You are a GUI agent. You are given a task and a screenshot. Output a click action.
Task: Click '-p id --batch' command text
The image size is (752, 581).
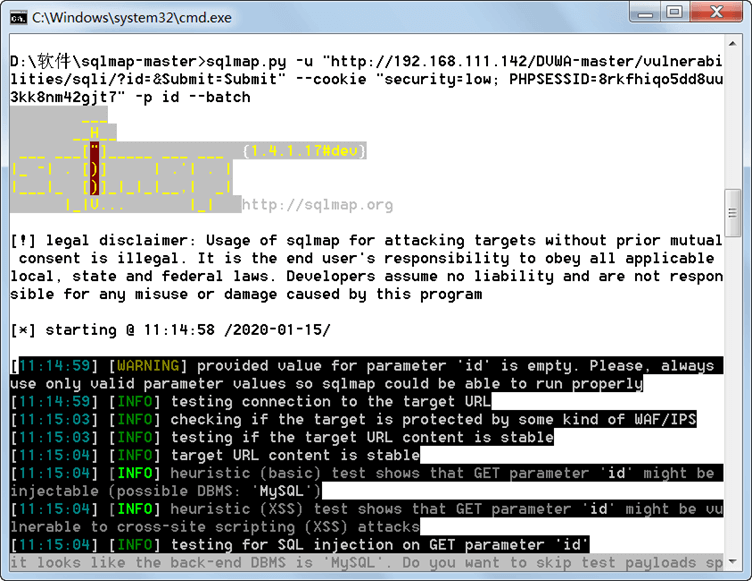click(193, 97)
